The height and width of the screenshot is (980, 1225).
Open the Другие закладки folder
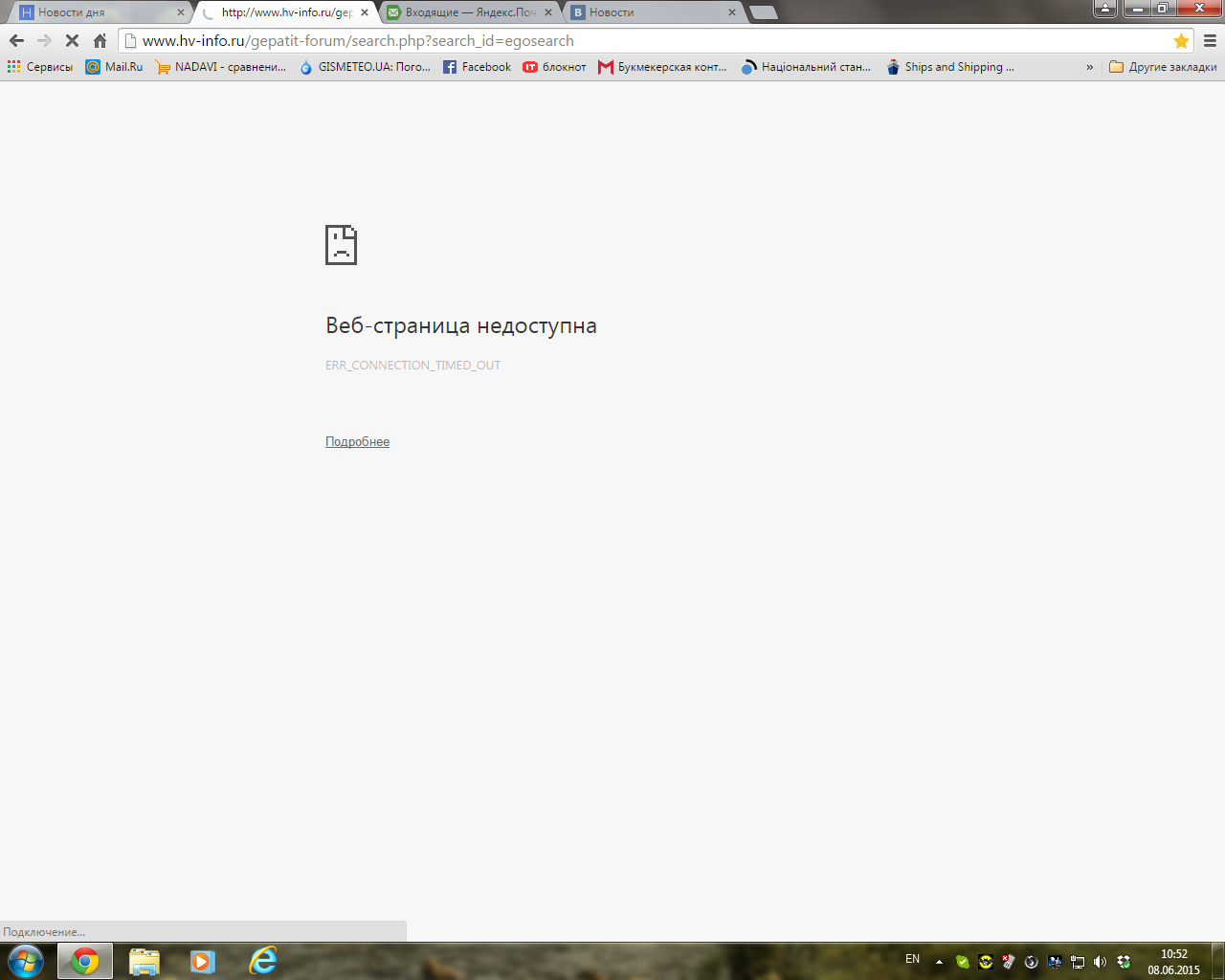click(1163, 67)
